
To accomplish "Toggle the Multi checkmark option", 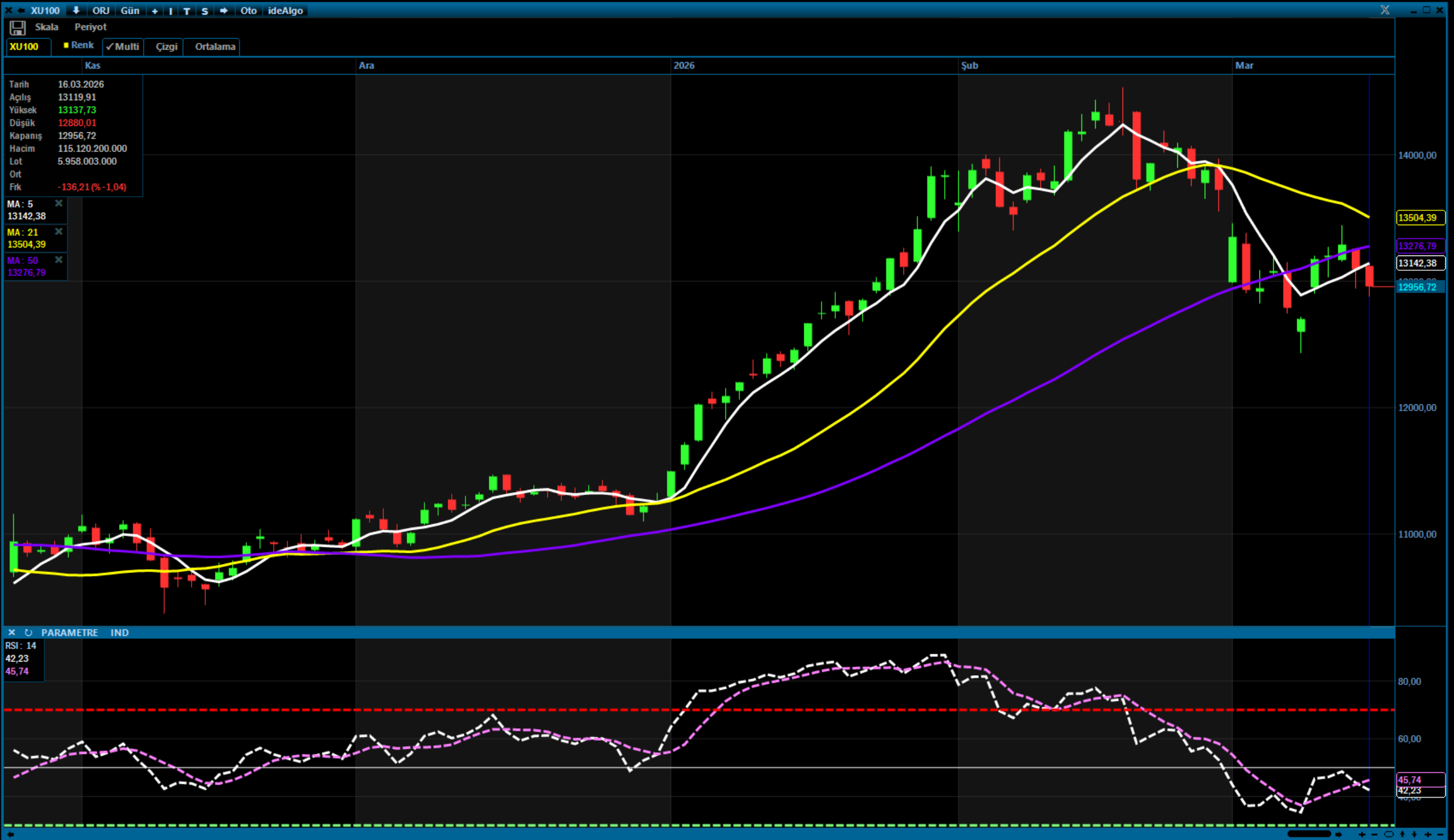I will [123, 47].
